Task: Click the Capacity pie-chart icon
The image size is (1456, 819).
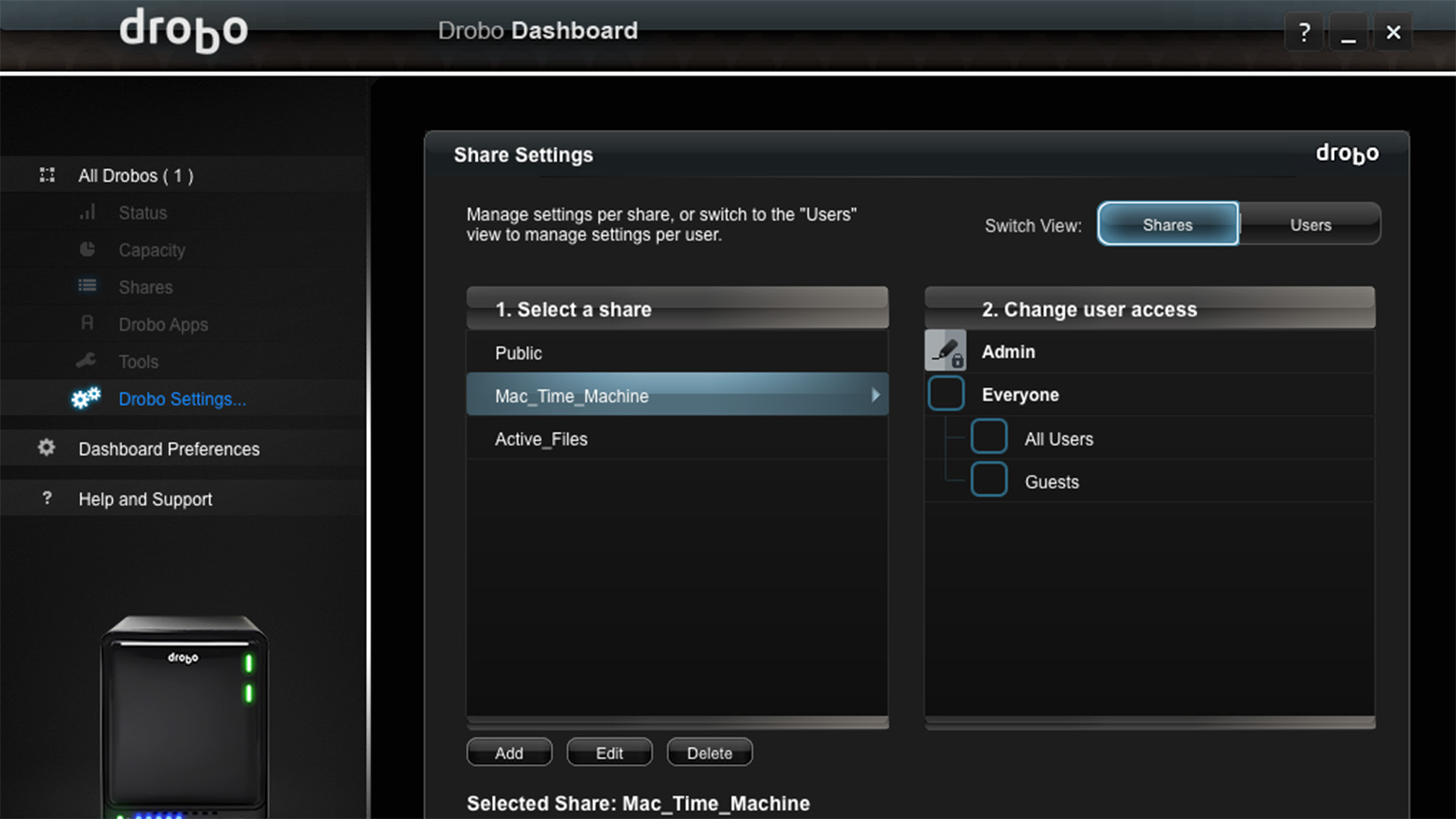Action: click(87, 249)
